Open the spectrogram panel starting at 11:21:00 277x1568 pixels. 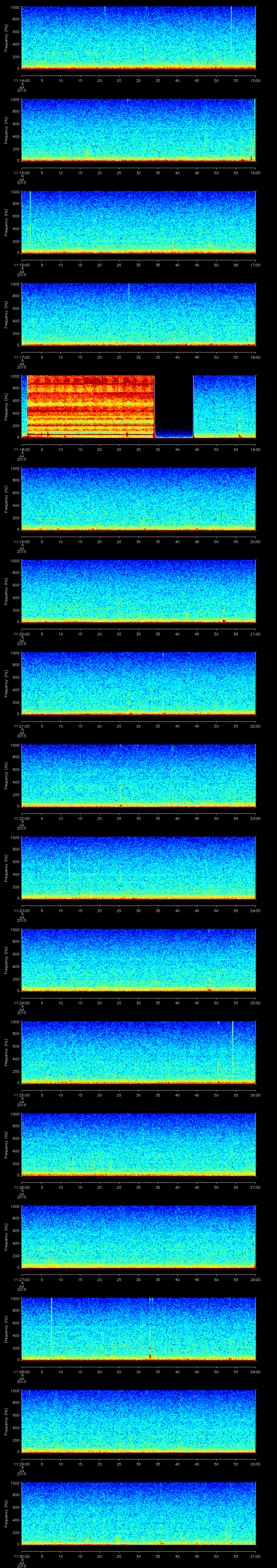click(138, 683)
